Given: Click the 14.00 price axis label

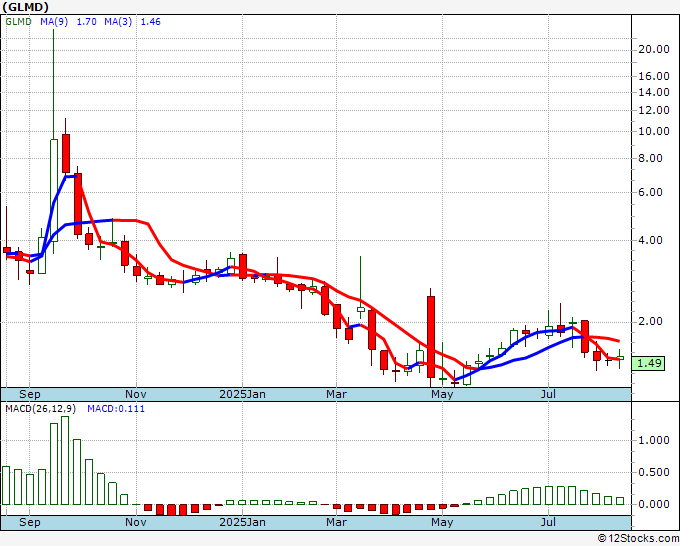Looking at the screenshot, I should (x=654, y=92).
